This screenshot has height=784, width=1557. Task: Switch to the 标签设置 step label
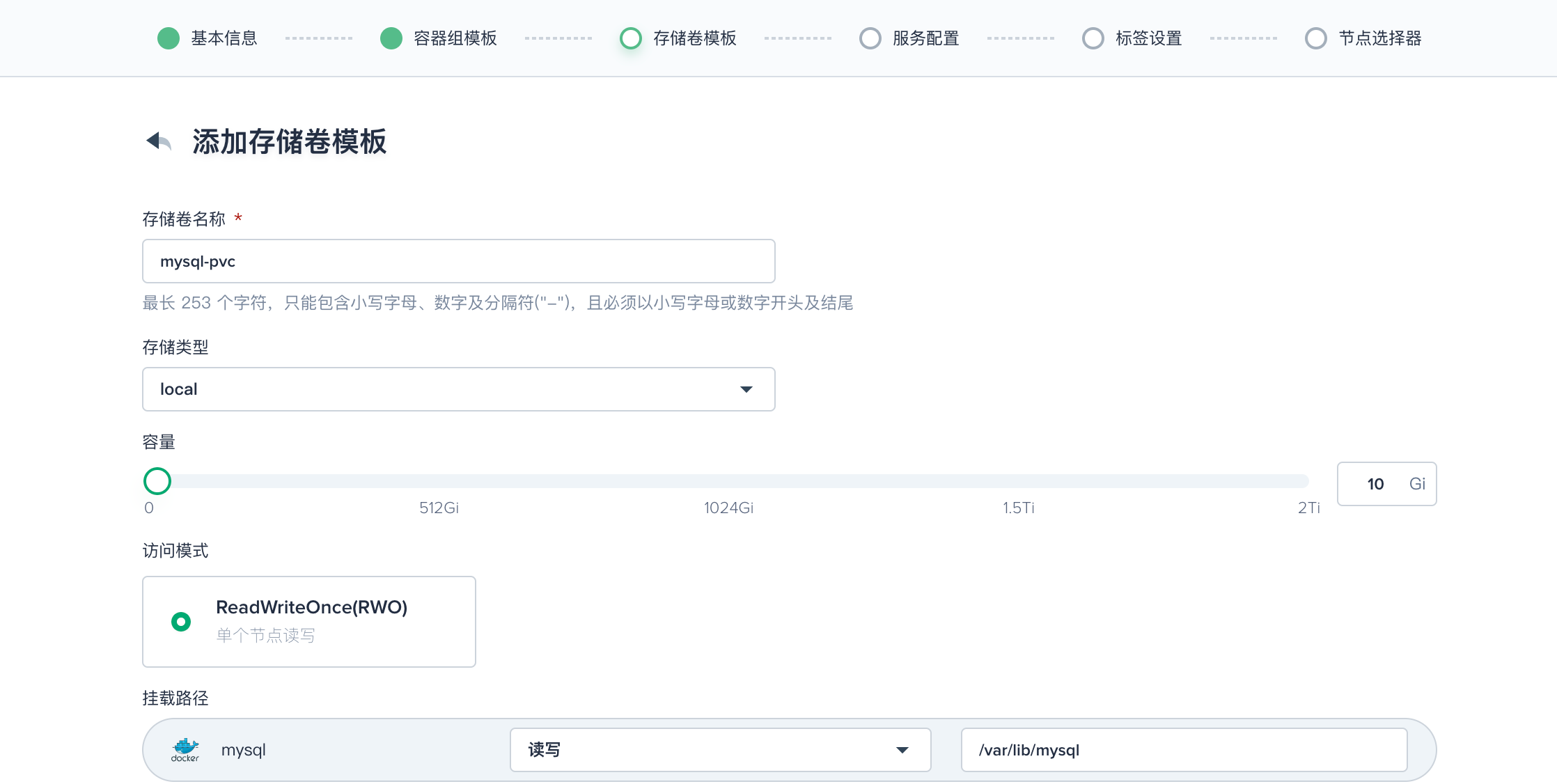[1149, 38]
